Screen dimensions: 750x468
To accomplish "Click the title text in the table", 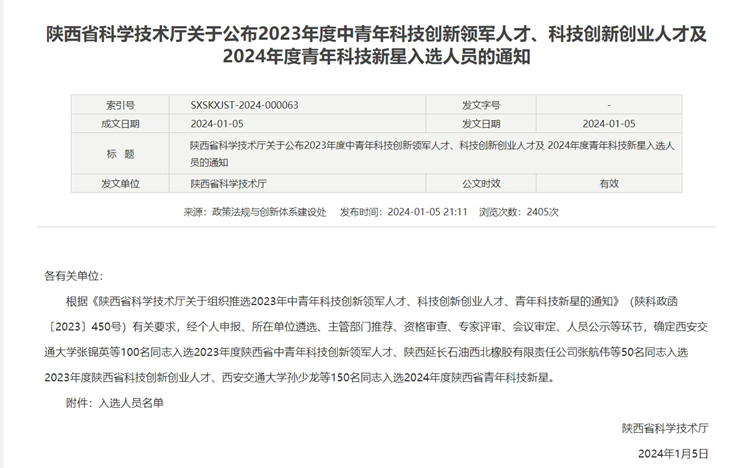I will (430, 153).
